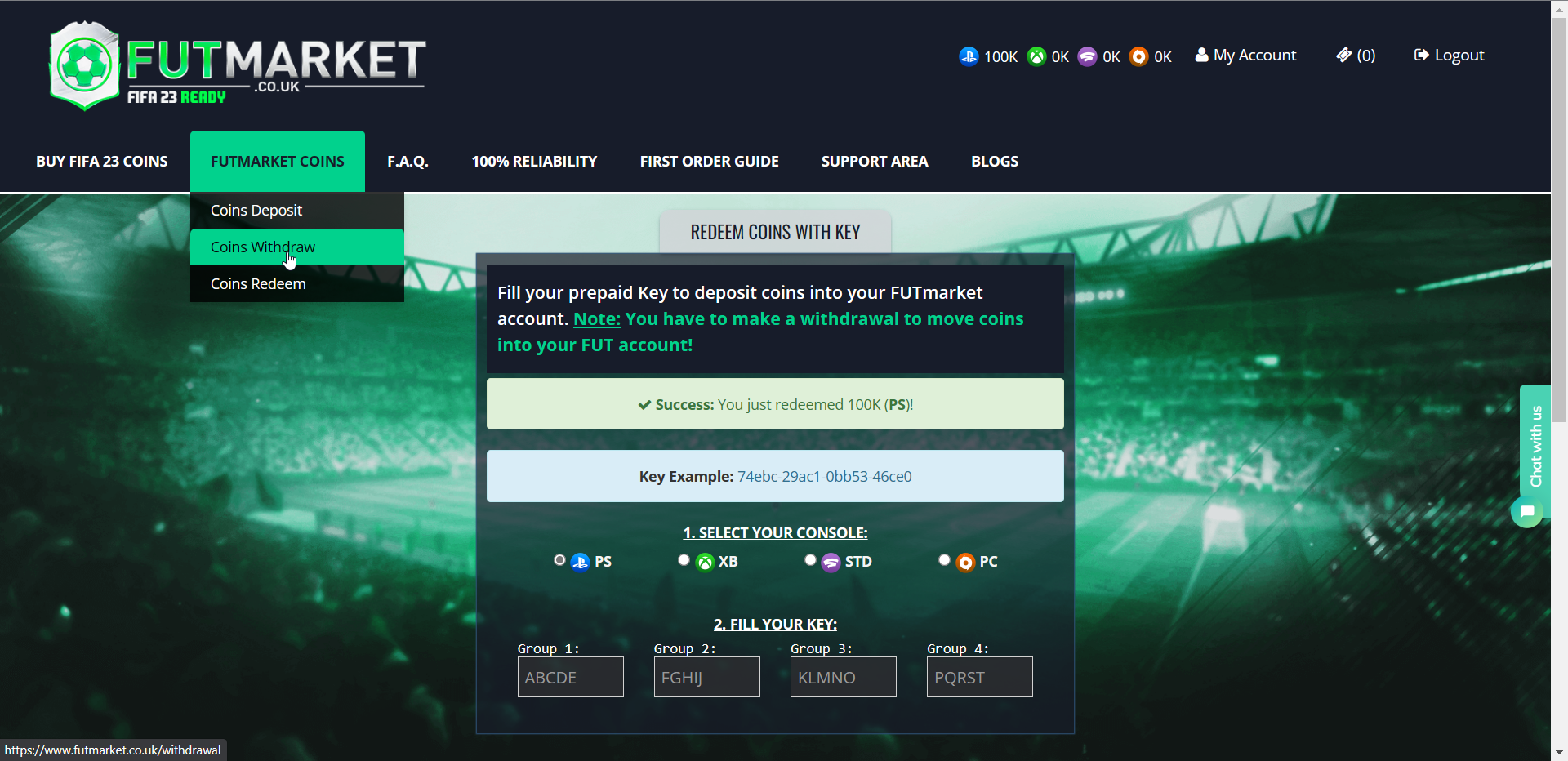
Task: Open the (0) cart counter link
Action: click(1356, 55)
